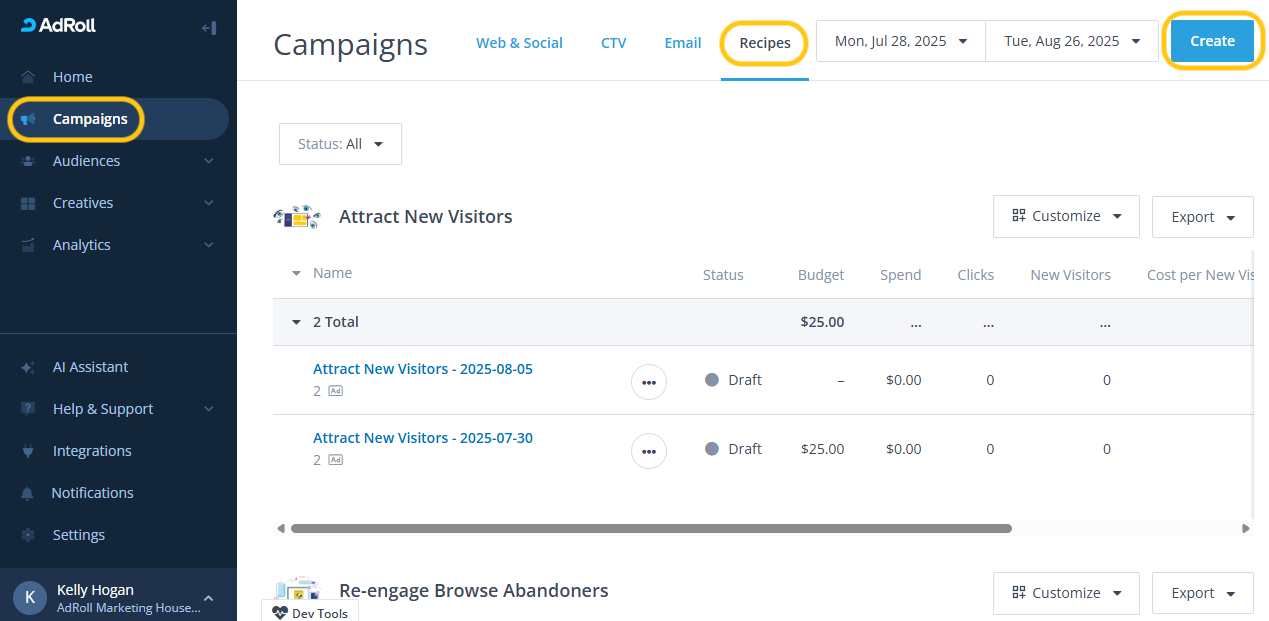
Task: Open the start date Jul 28 picker
Action: (901, 41)
